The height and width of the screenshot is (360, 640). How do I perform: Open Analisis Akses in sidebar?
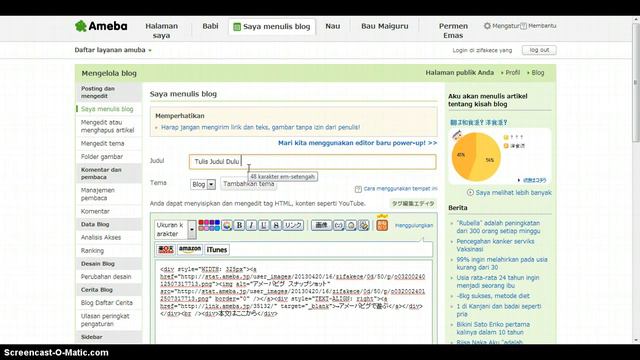click(101, 237)
